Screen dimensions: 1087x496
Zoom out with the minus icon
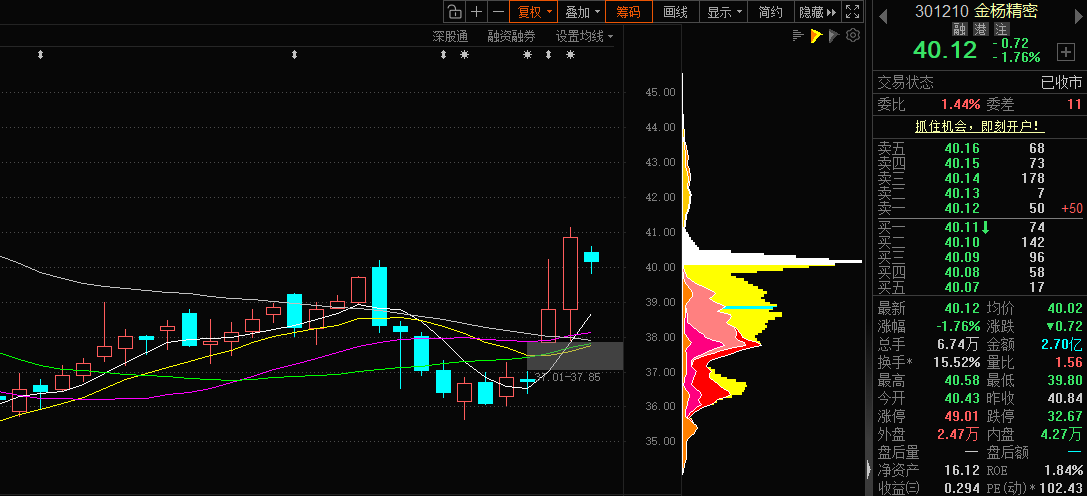(x=498, y=12)
